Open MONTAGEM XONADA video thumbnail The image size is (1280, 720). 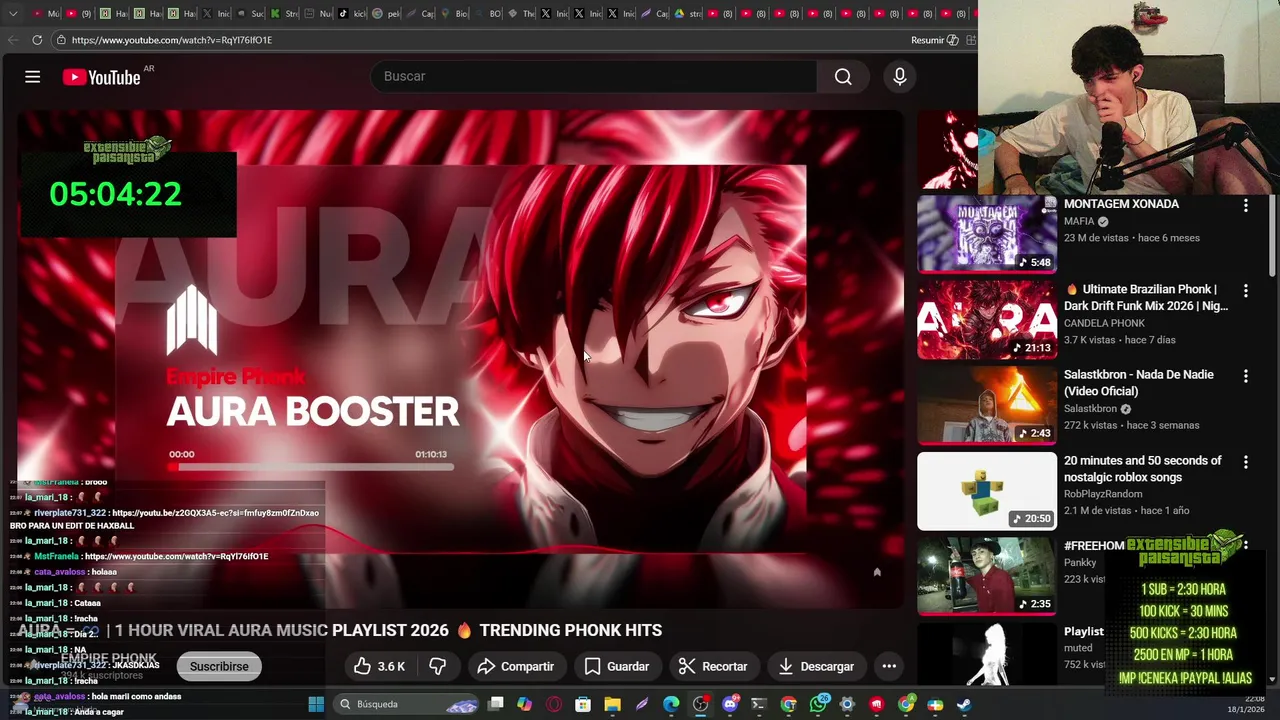point(987,234)
